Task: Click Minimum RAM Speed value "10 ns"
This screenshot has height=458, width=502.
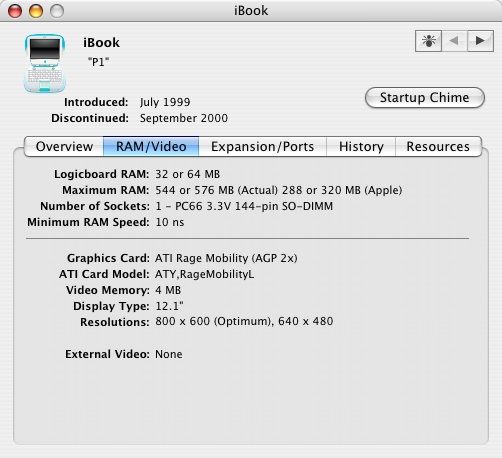Action: coord(170,222)
